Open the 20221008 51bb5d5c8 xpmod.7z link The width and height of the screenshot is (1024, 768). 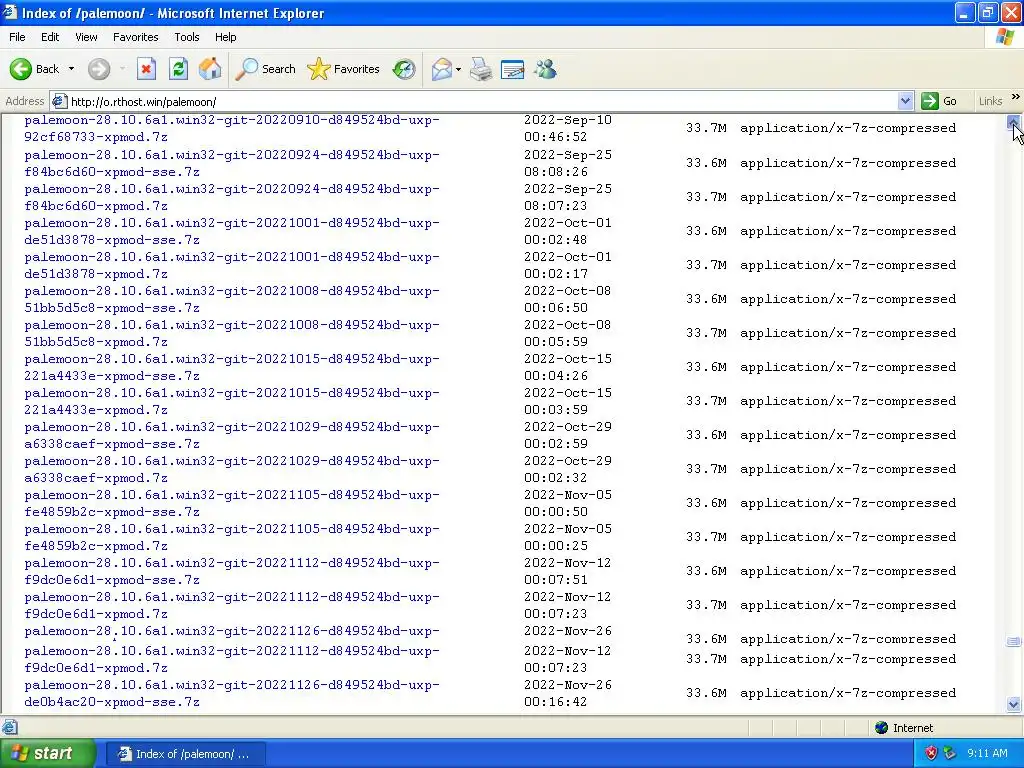tap(231, 333)
